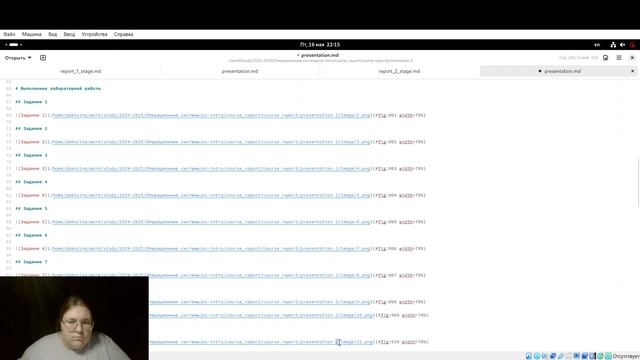Select the active modified presentation.md tab
Image resolution: width=640 pixels, height=360 pixels.
point(558,71)
